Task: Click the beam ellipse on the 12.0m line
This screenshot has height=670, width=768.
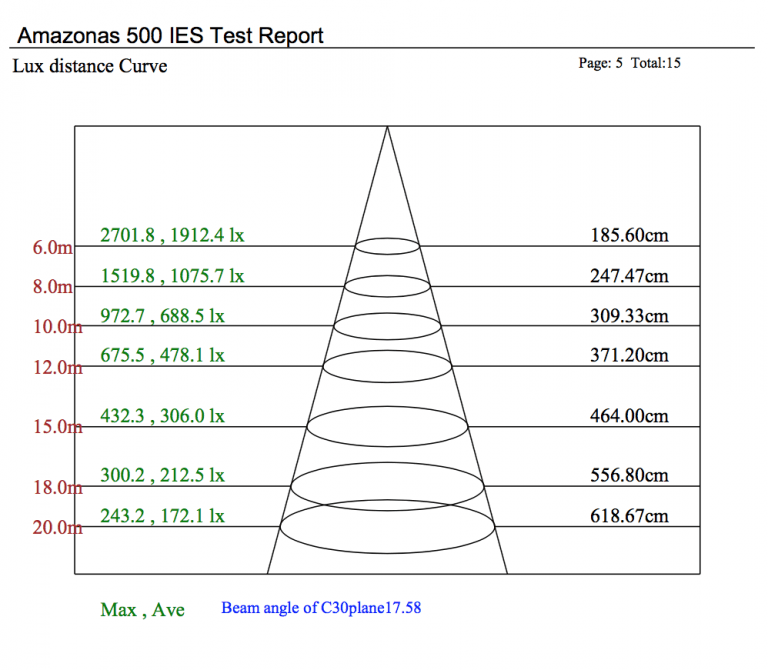Action: pyautogui.click(x=387, y=366)
